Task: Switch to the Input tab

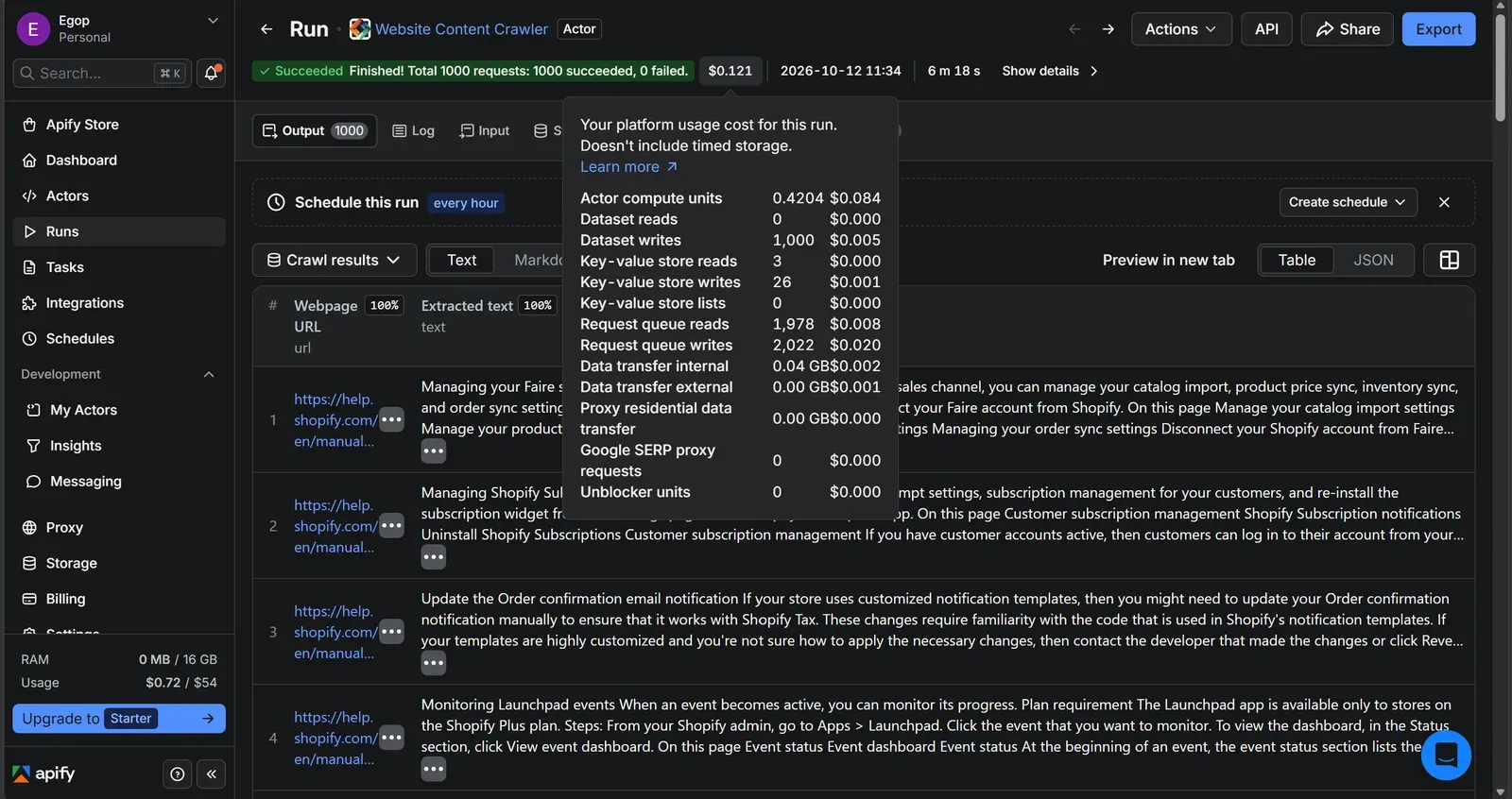Action: [484, 130]
